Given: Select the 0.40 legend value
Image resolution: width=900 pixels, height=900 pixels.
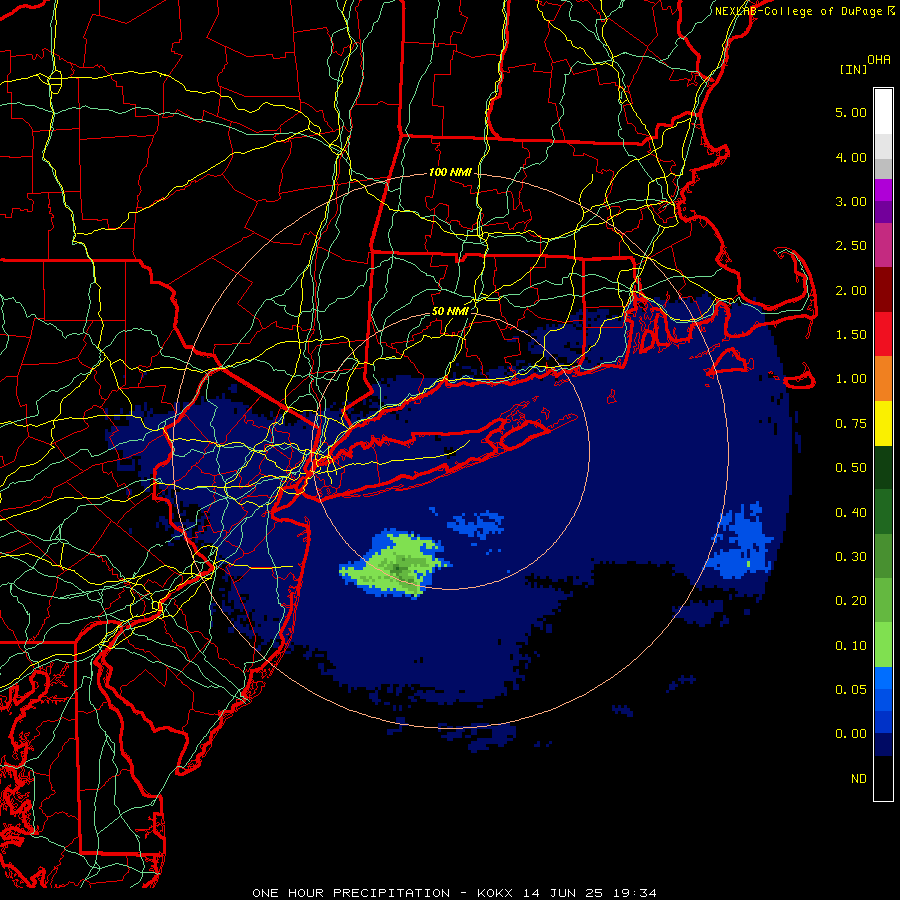Looking at the screenshot, I should click(851, 512).
